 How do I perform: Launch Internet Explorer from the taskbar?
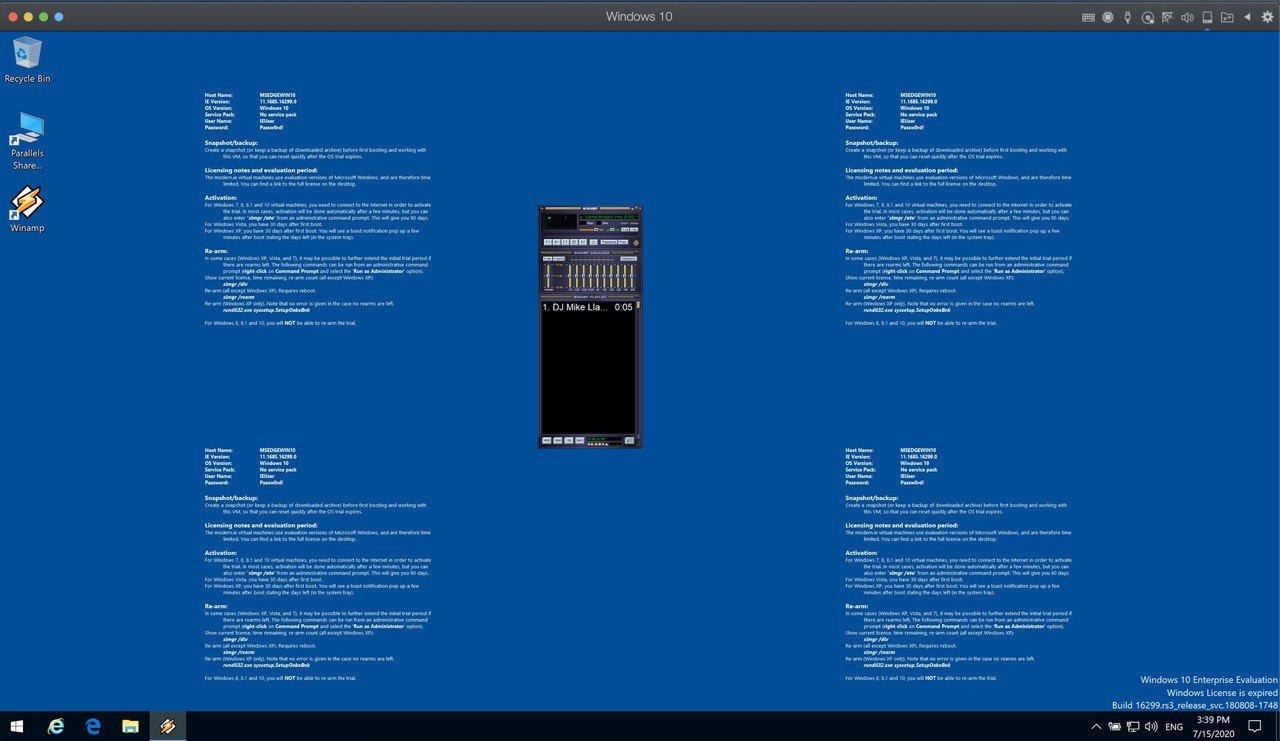[x=56, y=726]
